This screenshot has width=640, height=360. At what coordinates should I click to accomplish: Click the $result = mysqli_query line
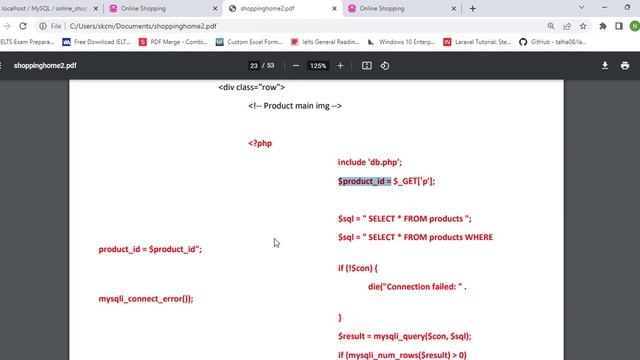404,336
